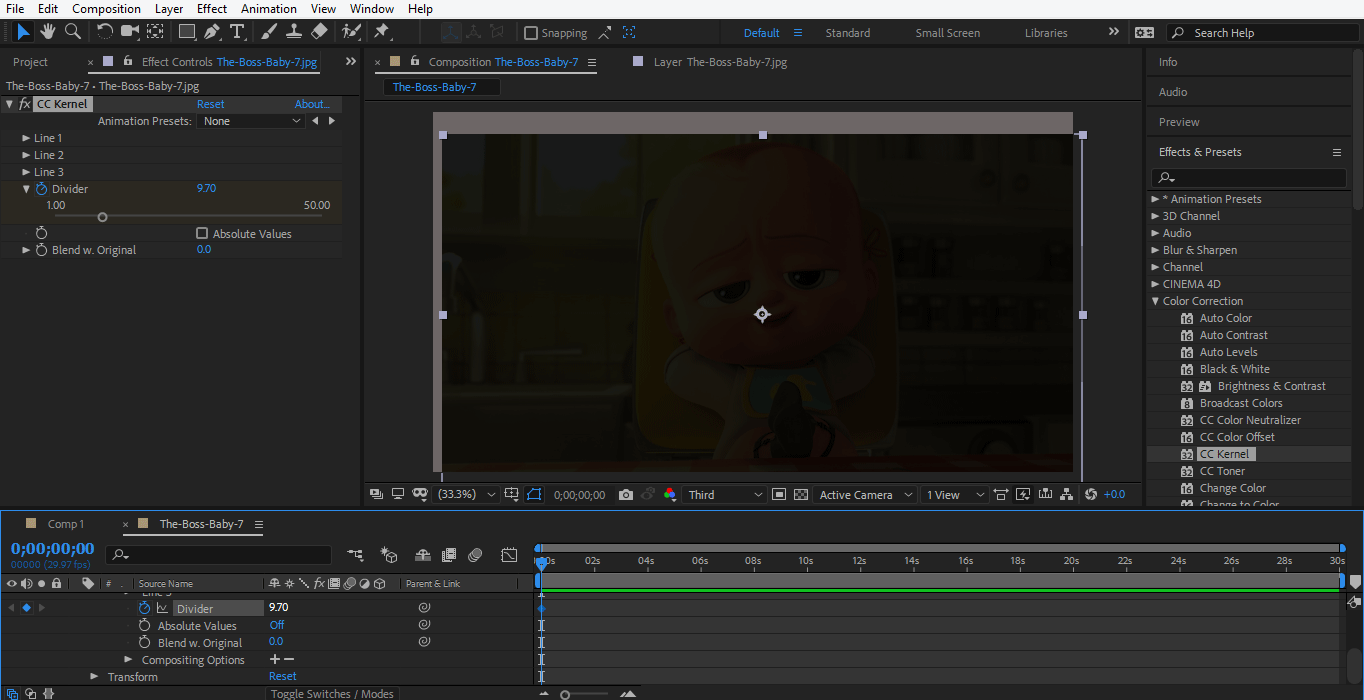Screen dimensions: 1364x700
Task: Toggle the Snapping checkbox
Action: pyautogui.click(x=531, y=32)
